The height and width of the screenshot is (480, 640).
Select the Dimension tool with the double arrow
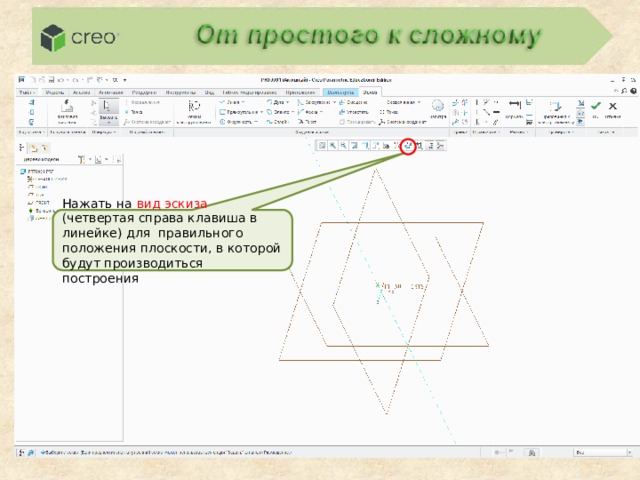(515, 104)
